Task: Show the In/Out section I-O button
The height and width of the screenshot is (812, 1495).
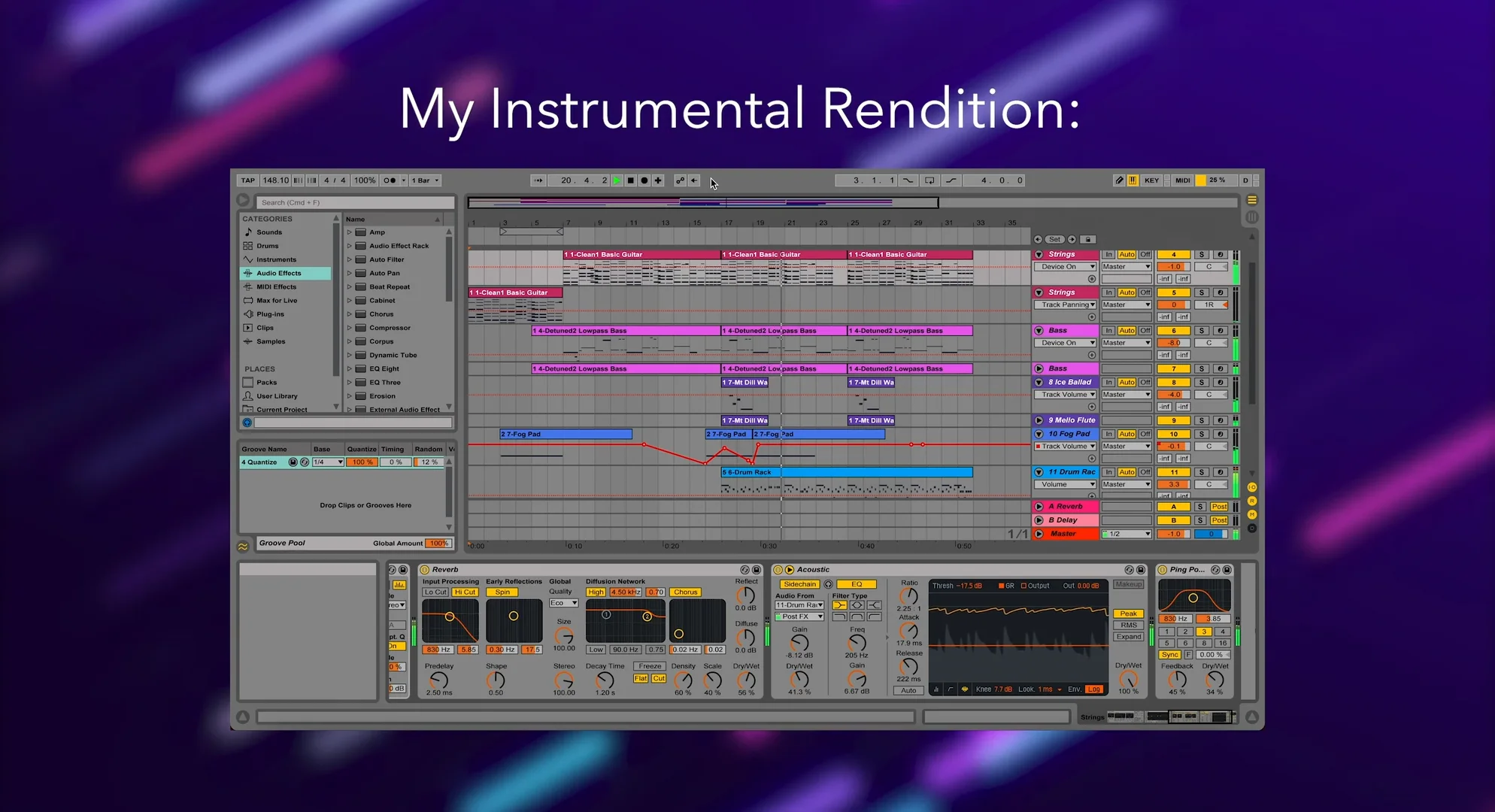Action: pyautogui.click(x=1252, y=487)
